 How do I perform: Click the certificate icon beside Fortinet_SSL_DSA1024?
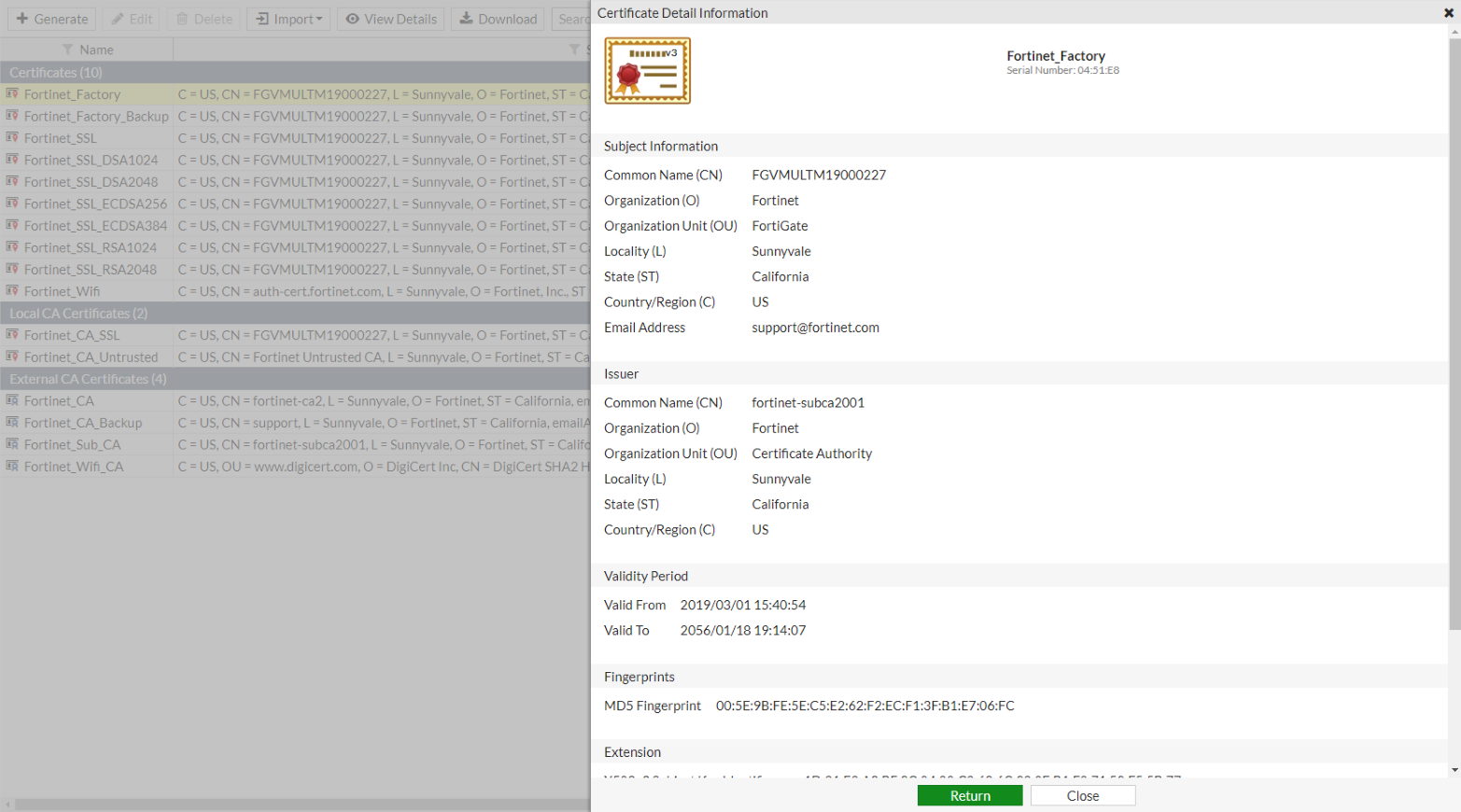pos(12,160)
